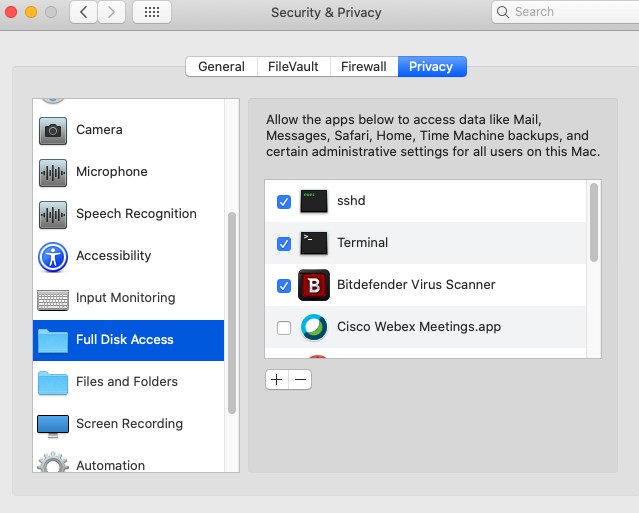
Task: Uncheck the sshd full disk access checkbox
Action: tap(284, 201)
